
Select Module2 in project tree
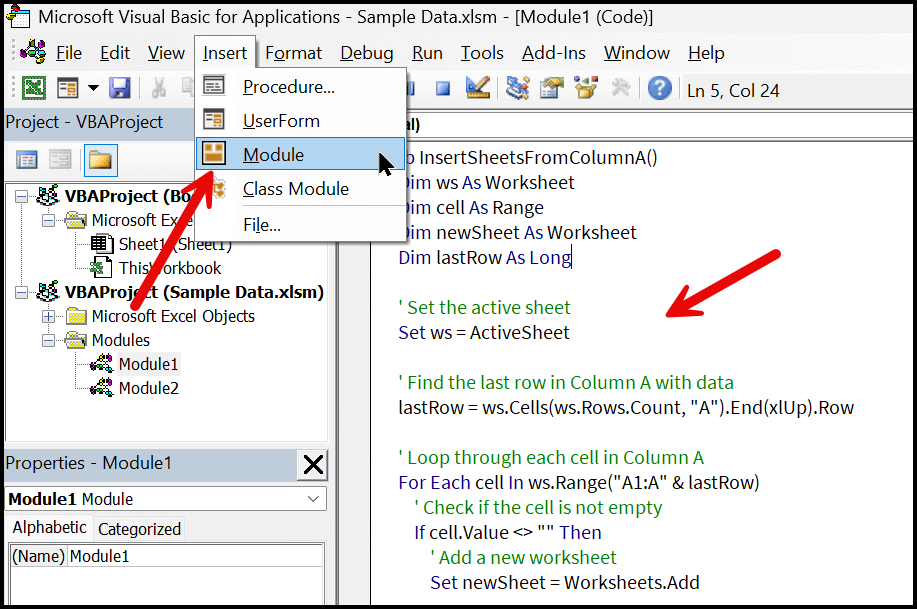pyautogui.click(x=149, y=388)
